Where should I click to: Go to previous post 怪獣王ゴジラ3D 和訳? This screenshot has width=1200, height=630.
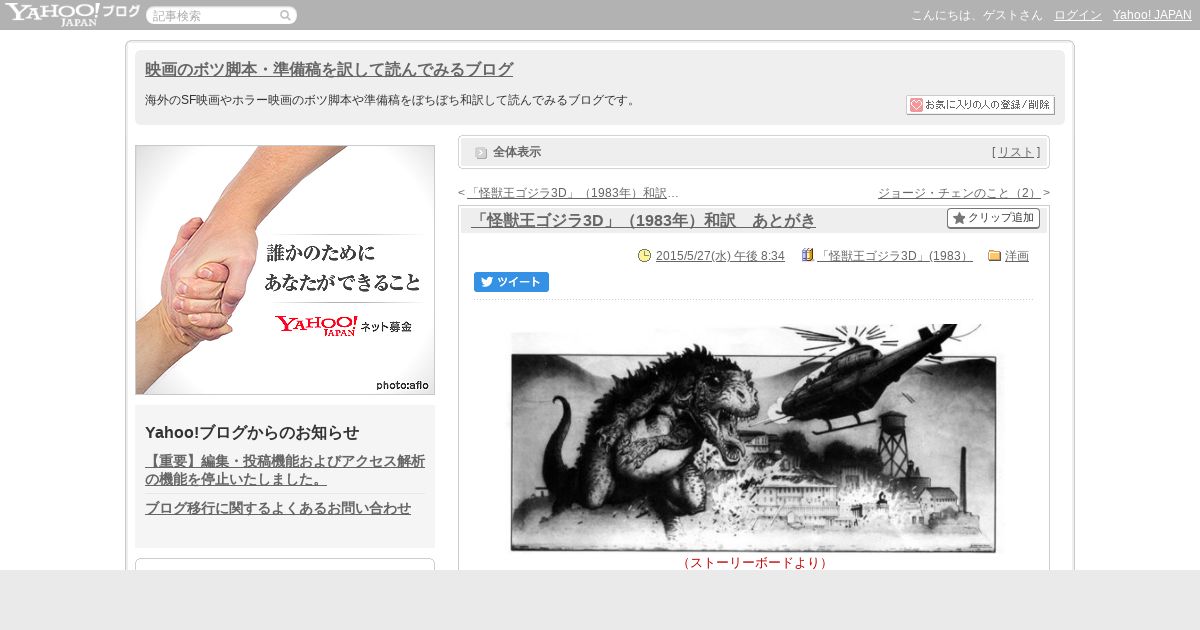pyautogui.click(x=573, y=193)
